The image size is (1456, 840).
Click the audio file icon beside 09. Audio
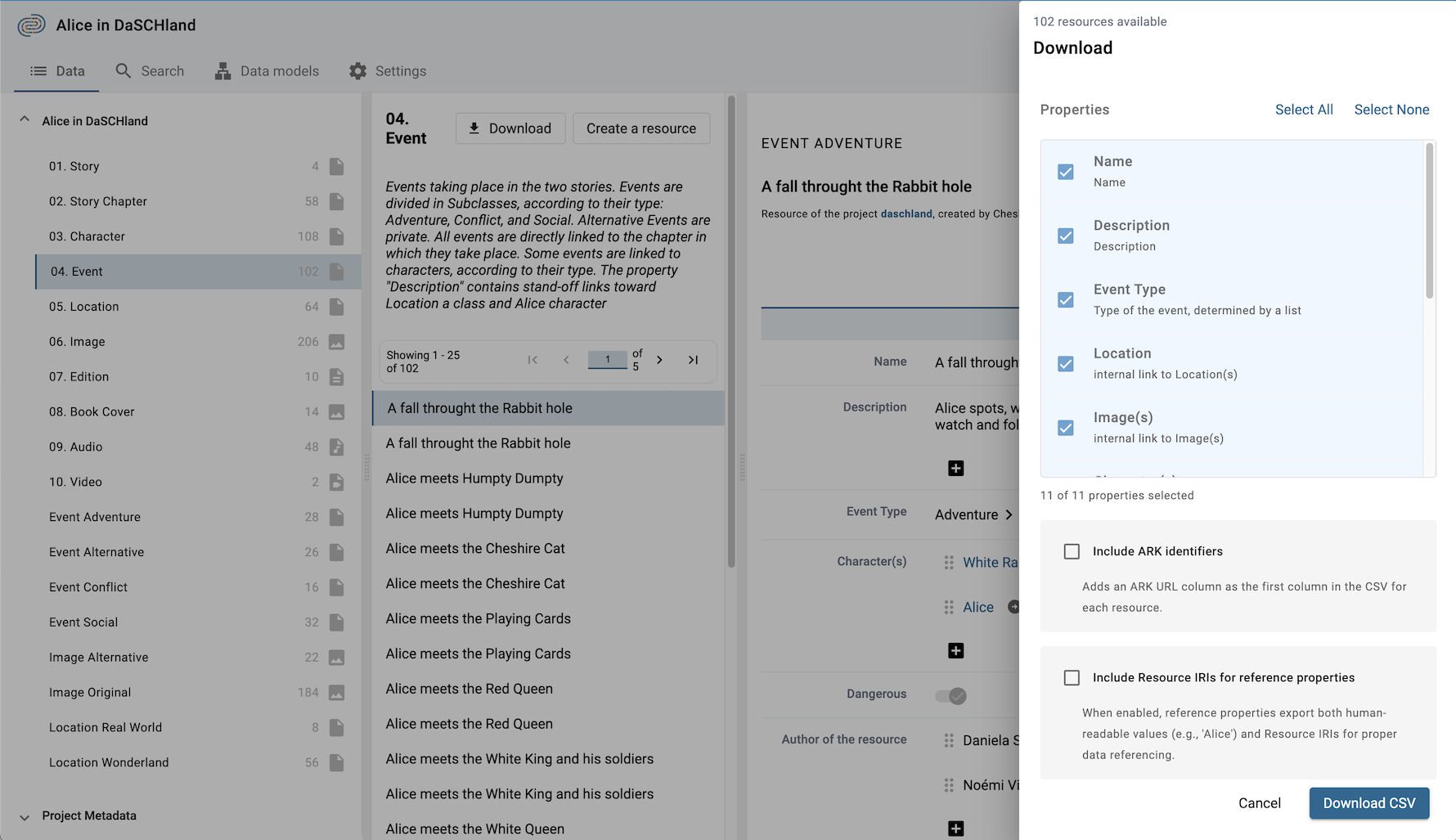coord(337,447)
